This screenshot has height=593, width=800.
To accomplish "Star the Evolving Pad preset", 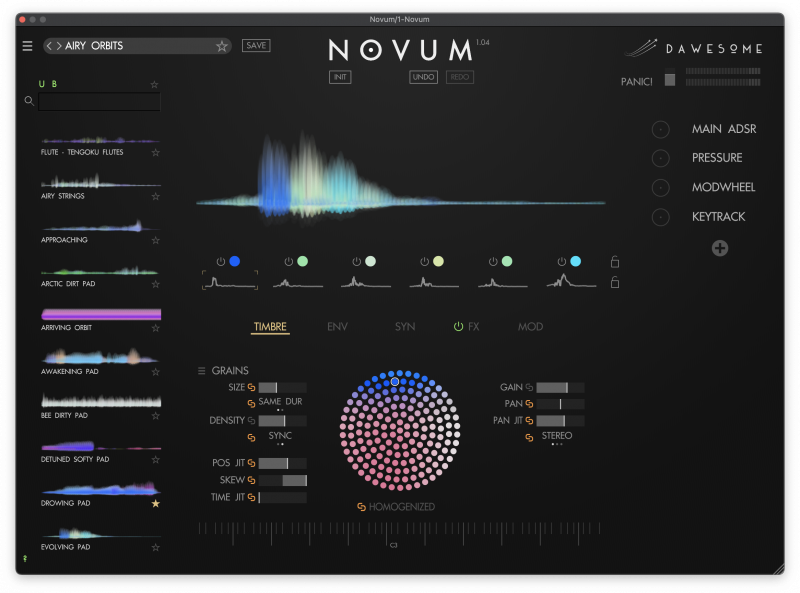I will click(155, 547).
